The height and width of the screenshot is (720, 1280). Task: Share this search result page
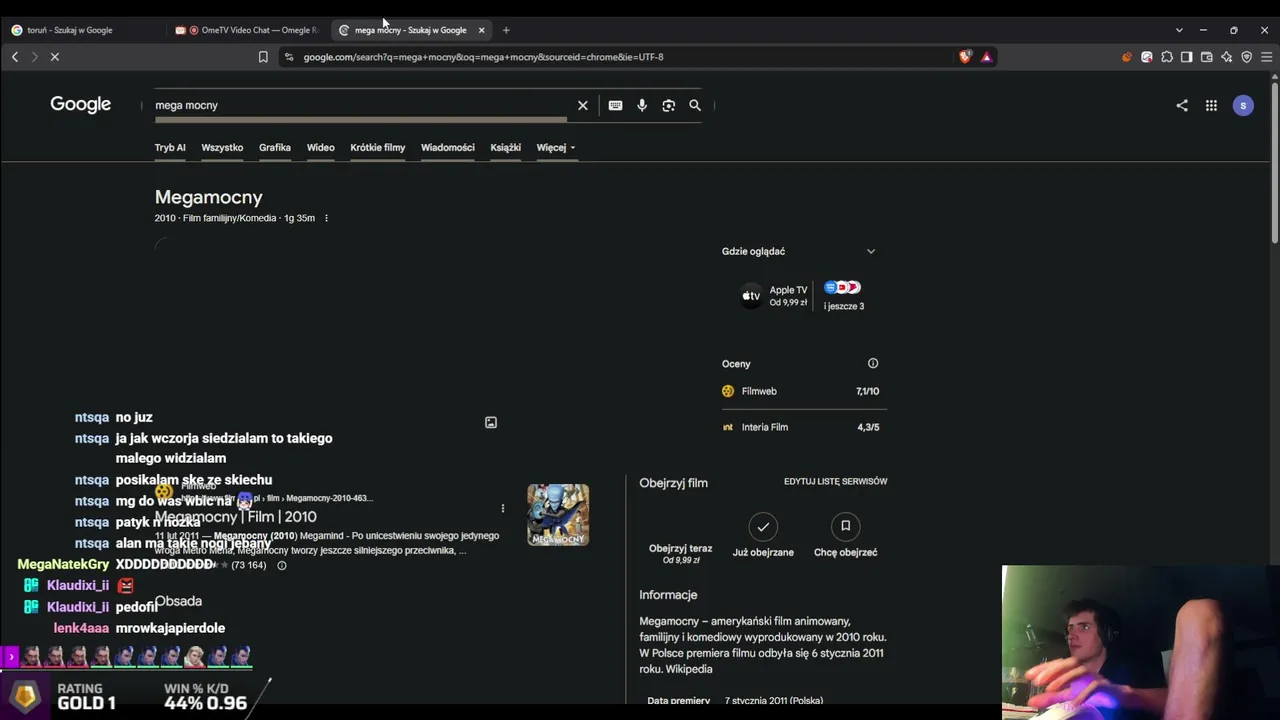(1182, 105)
